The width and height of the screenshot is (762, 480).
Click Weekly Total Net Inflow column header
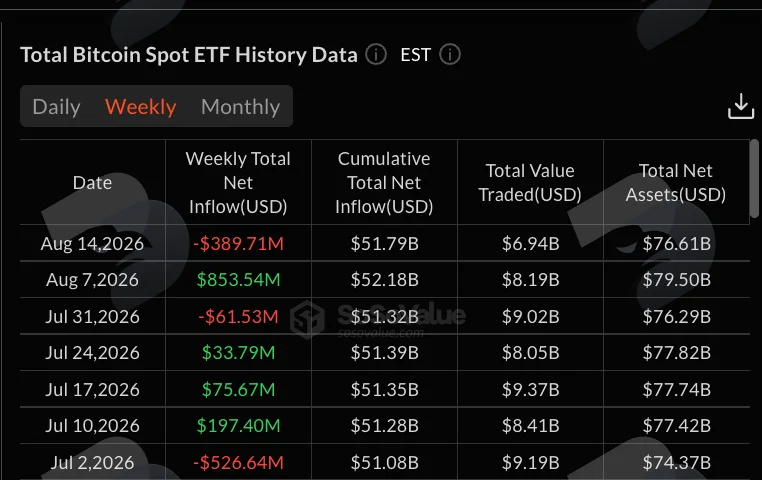pyautogui.click(x=238, y=183)
